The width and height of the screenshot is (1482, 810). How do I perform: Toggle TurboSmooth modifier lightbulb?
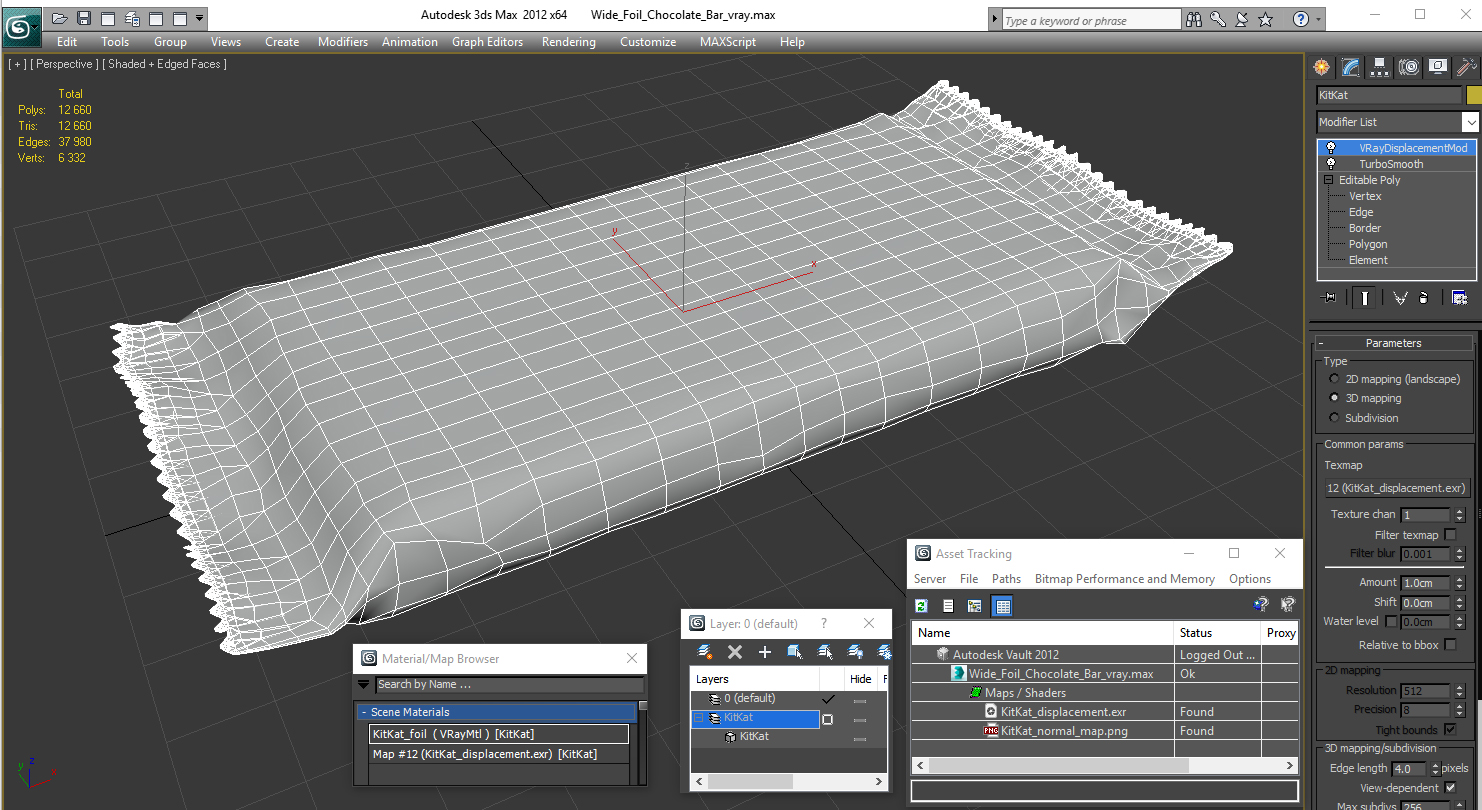click(x=1331, y=164)
